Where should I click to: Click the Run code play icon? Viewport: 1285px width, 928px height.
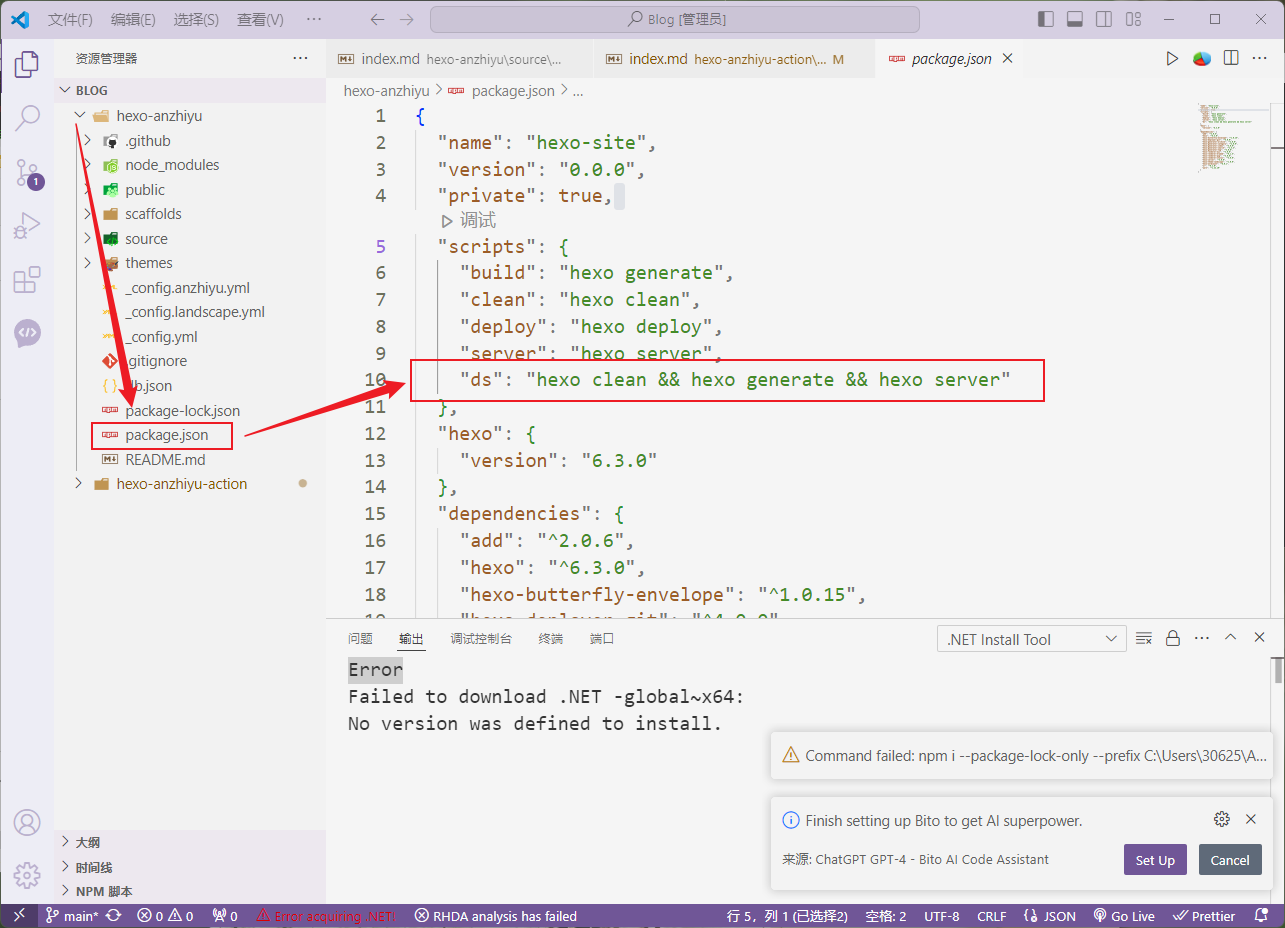(1172, 59)
